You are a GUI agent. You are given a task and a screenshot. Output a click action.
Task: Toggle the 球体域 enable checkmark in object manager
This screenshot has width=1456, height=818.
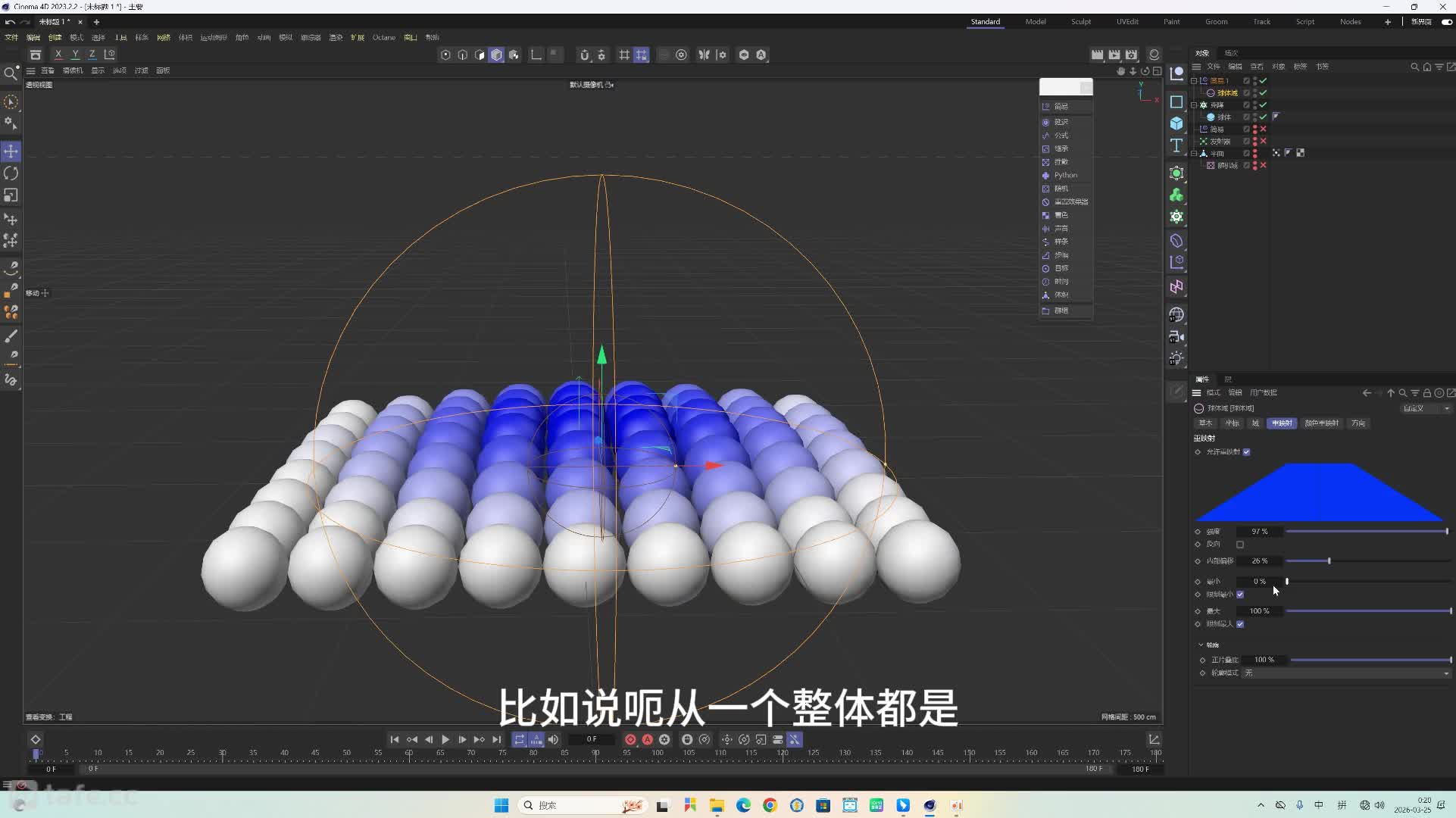pyautogui.click(x=1263, y=92)
